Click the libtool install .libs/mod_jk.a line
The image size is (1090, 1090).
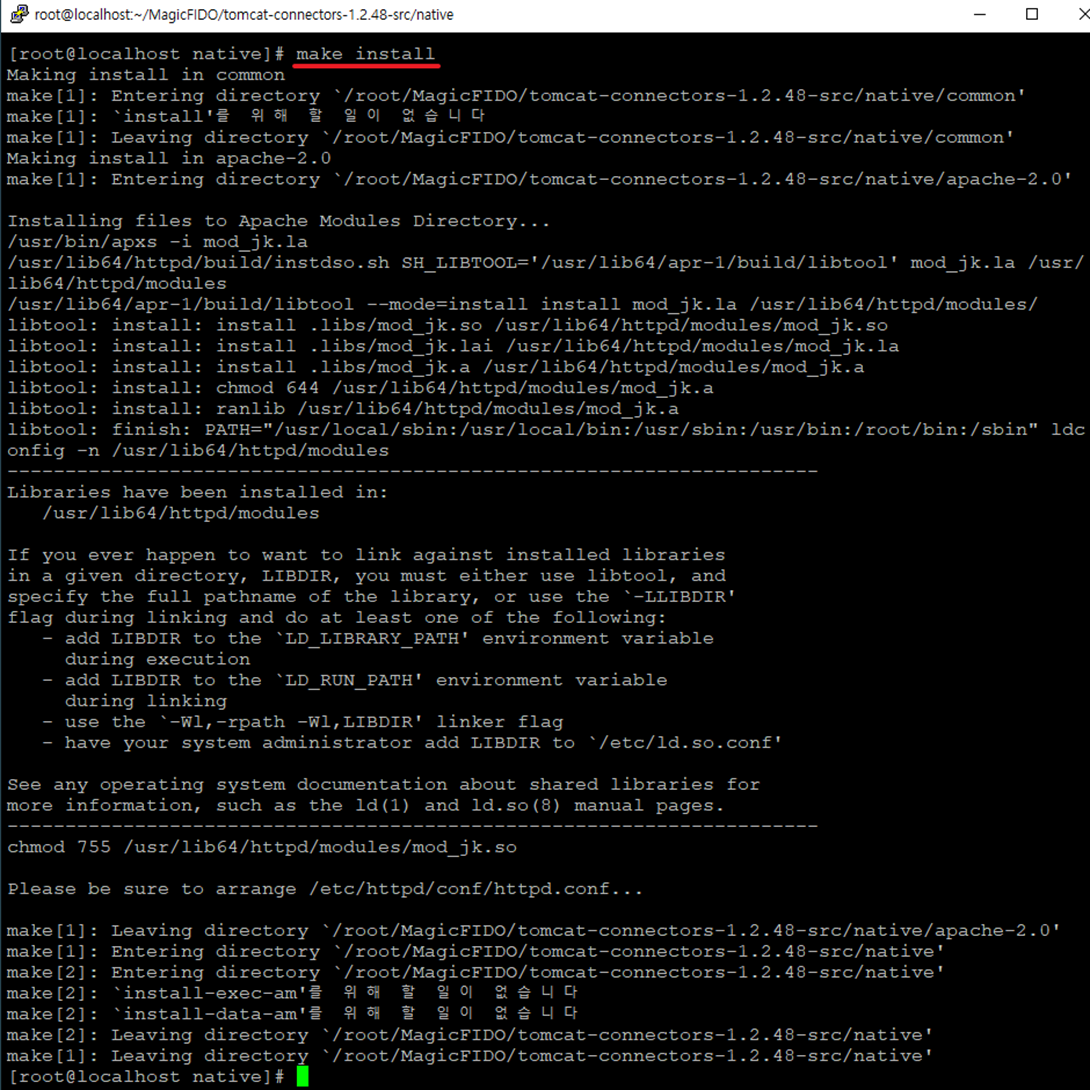[436, 366]
